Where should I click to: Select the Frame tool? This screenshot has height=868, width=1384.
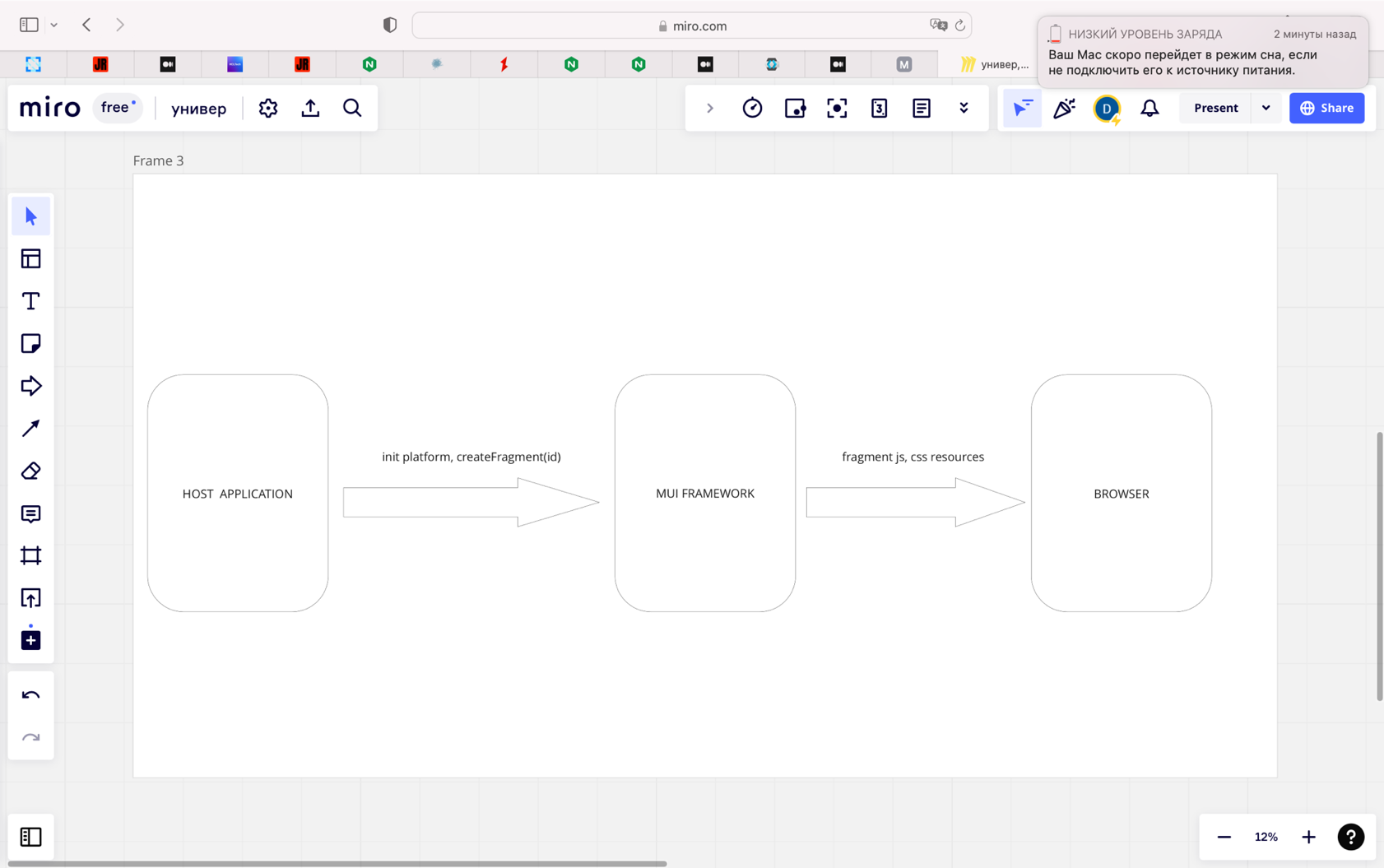[x=30, y=555]
